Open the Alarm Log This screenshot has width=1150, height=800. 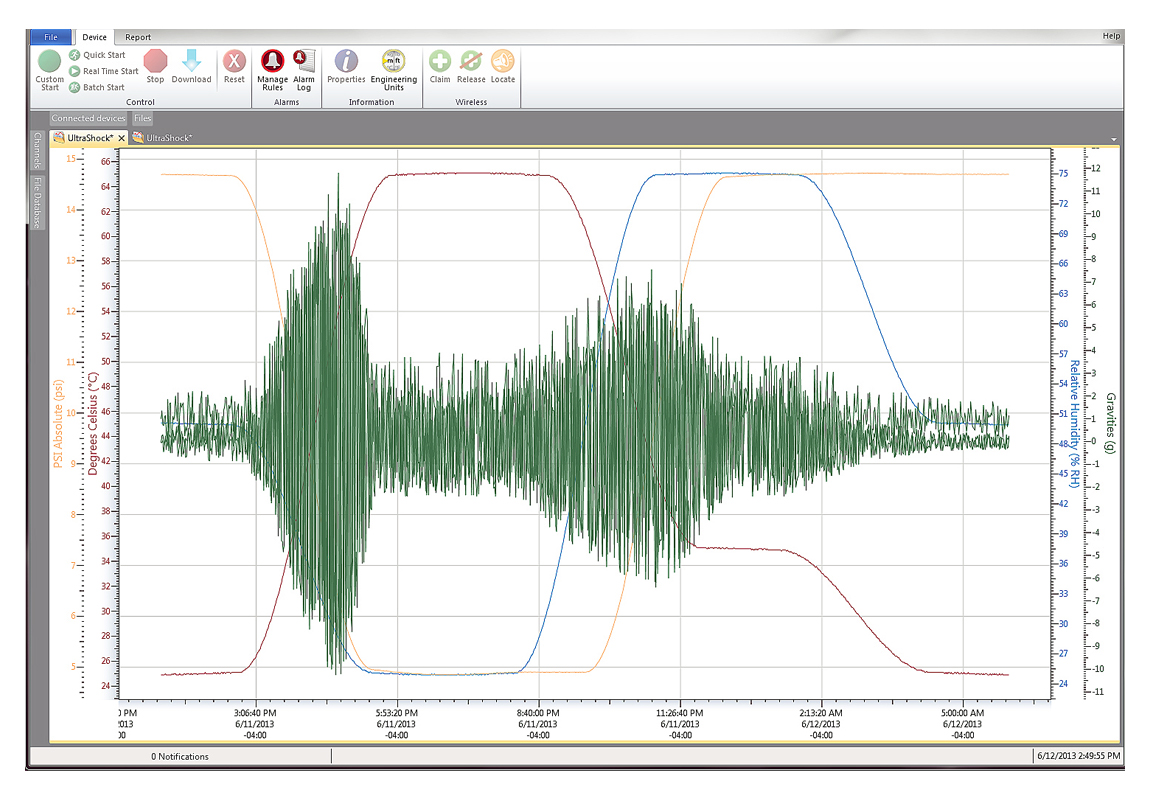click(x=304, y=62)
